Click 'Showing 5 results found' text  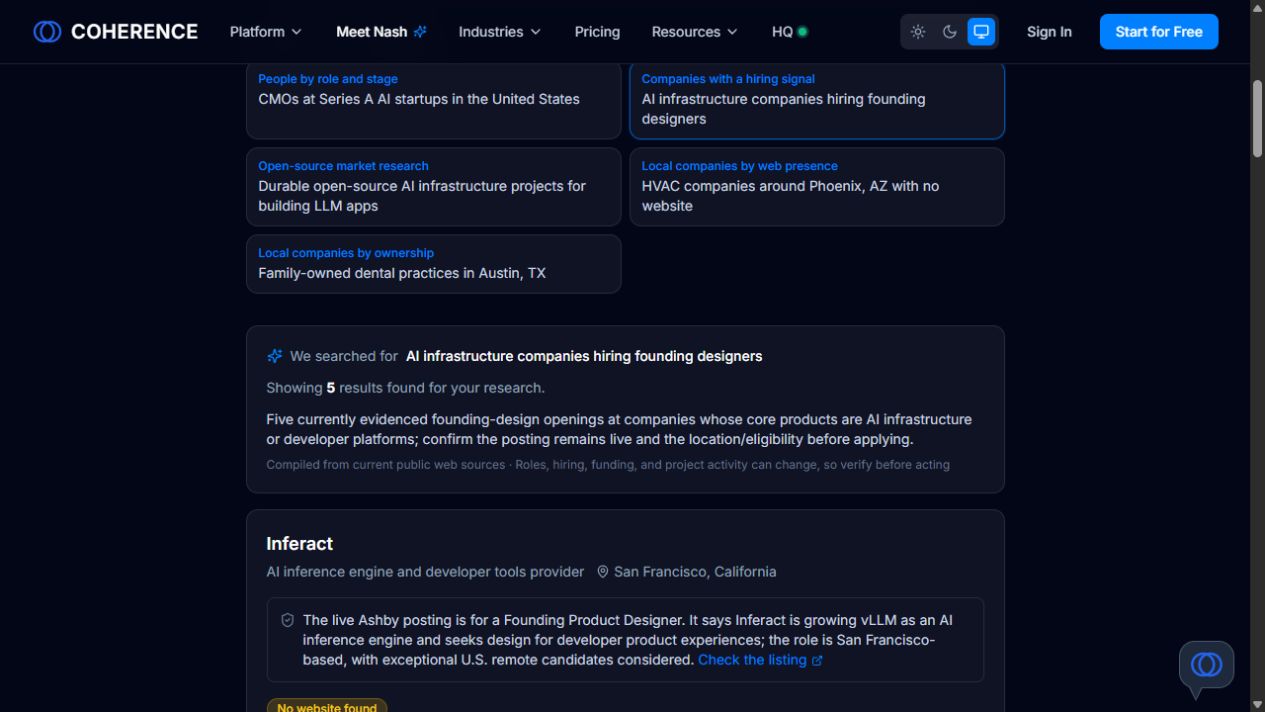pyautogui.click(x=405, y=388)
